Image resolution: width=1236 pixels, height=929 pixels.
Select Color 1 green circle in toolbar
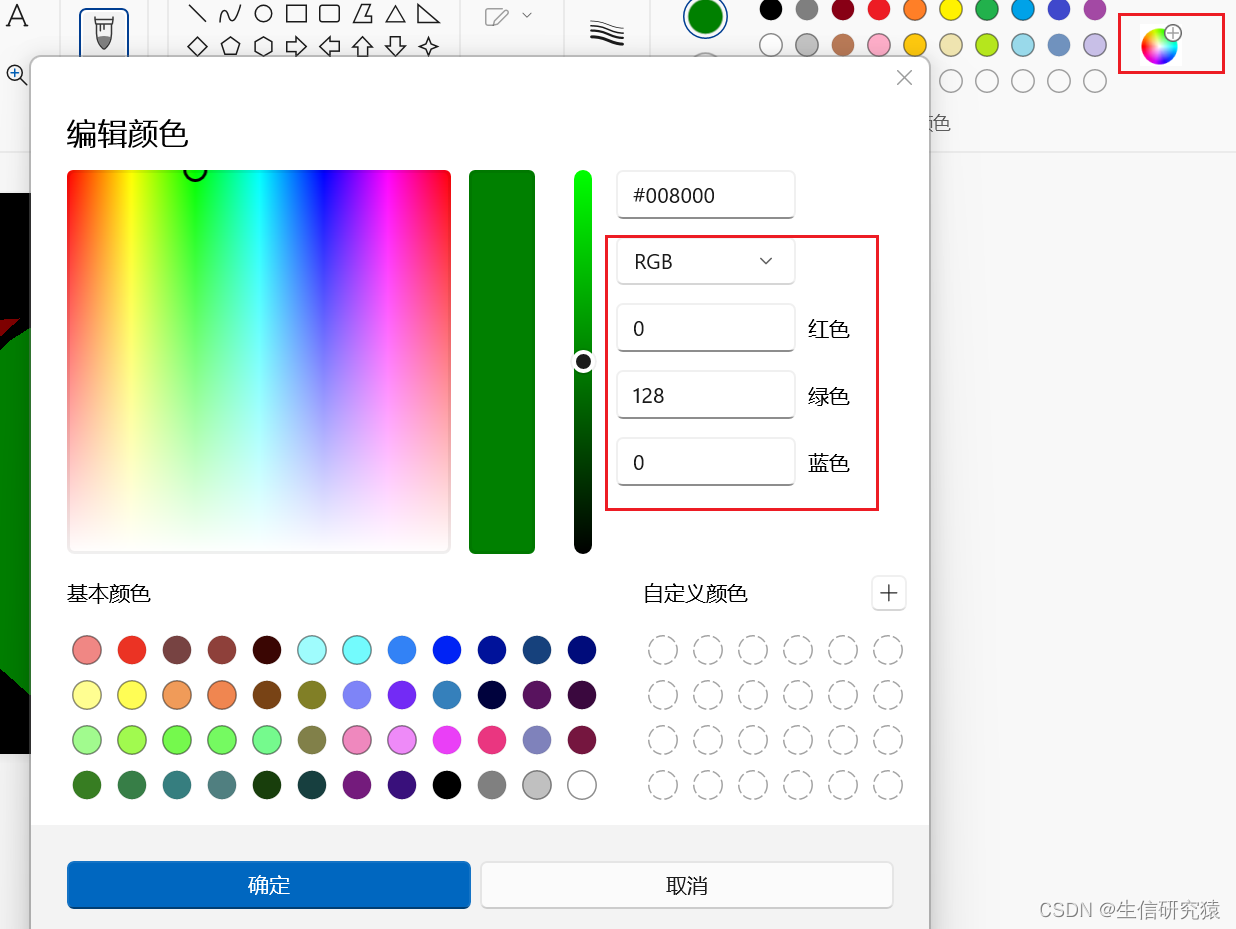click(705, 16)
